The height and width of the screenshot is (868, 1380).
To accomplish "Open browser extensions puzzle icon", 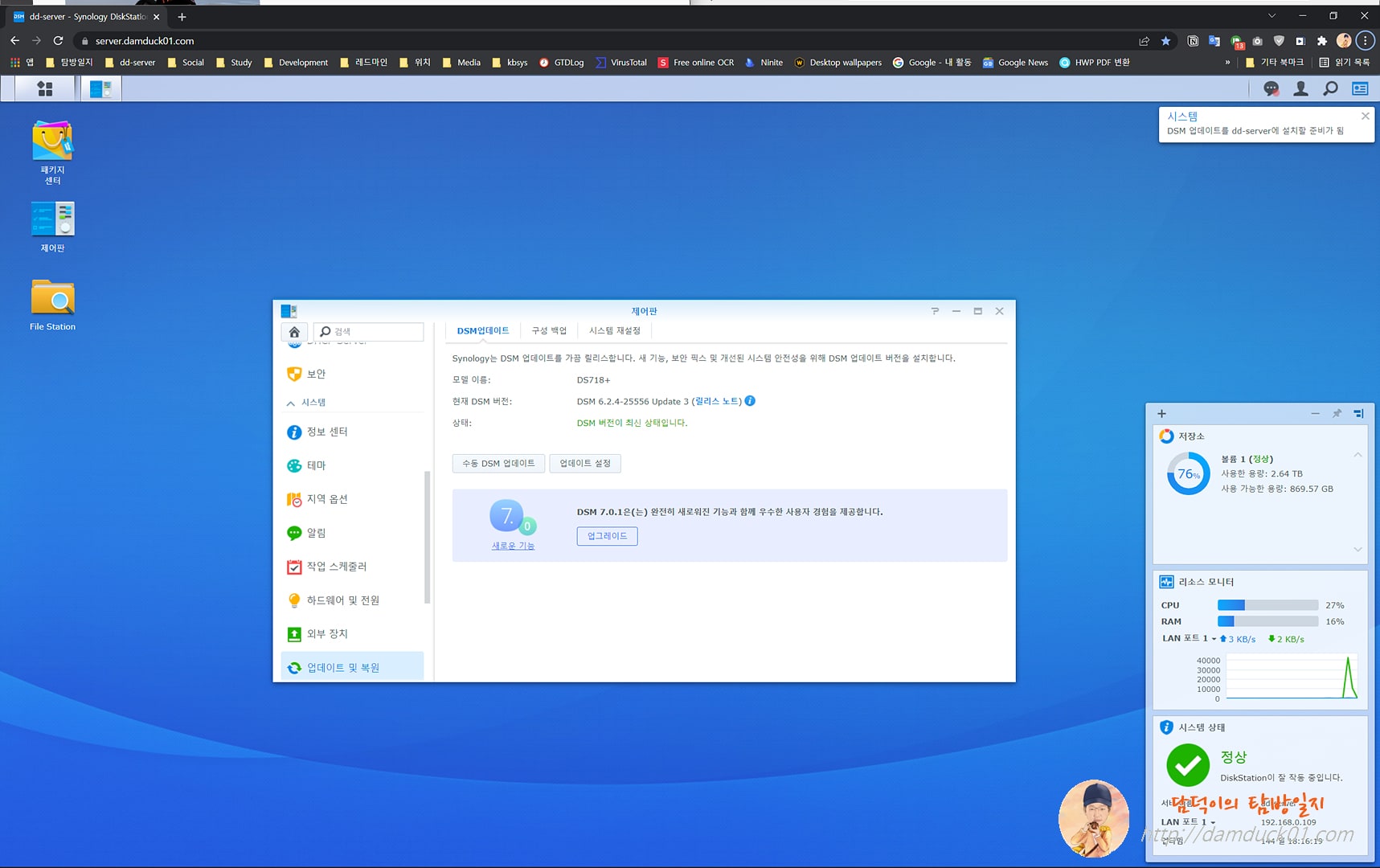I will pos(1321,41).
